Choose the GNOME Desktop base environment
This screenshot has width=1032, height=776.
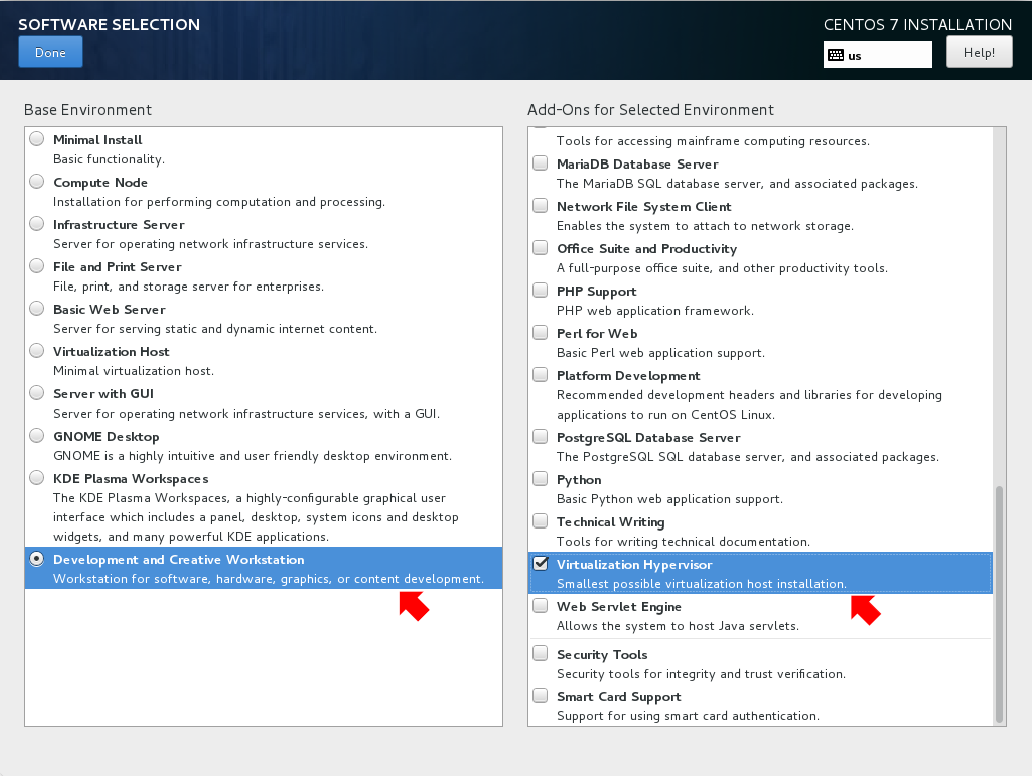point(37,436)
